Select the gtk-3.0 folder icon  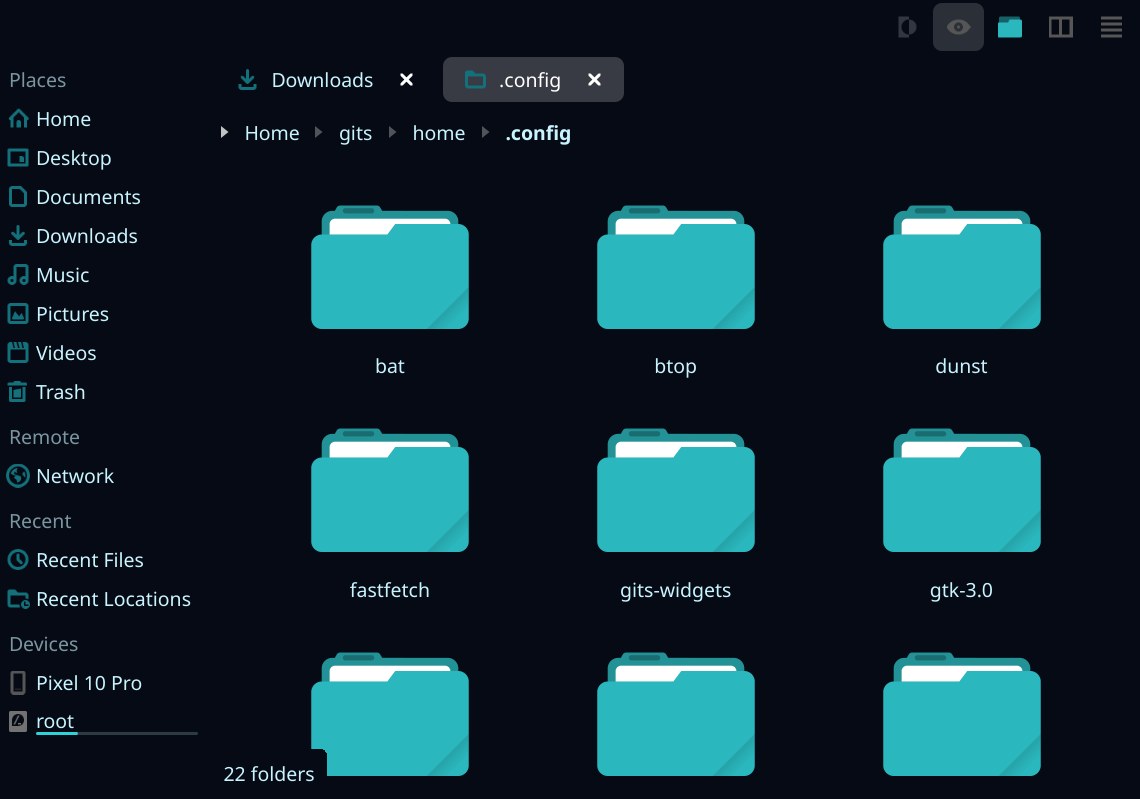coord(961,491)
